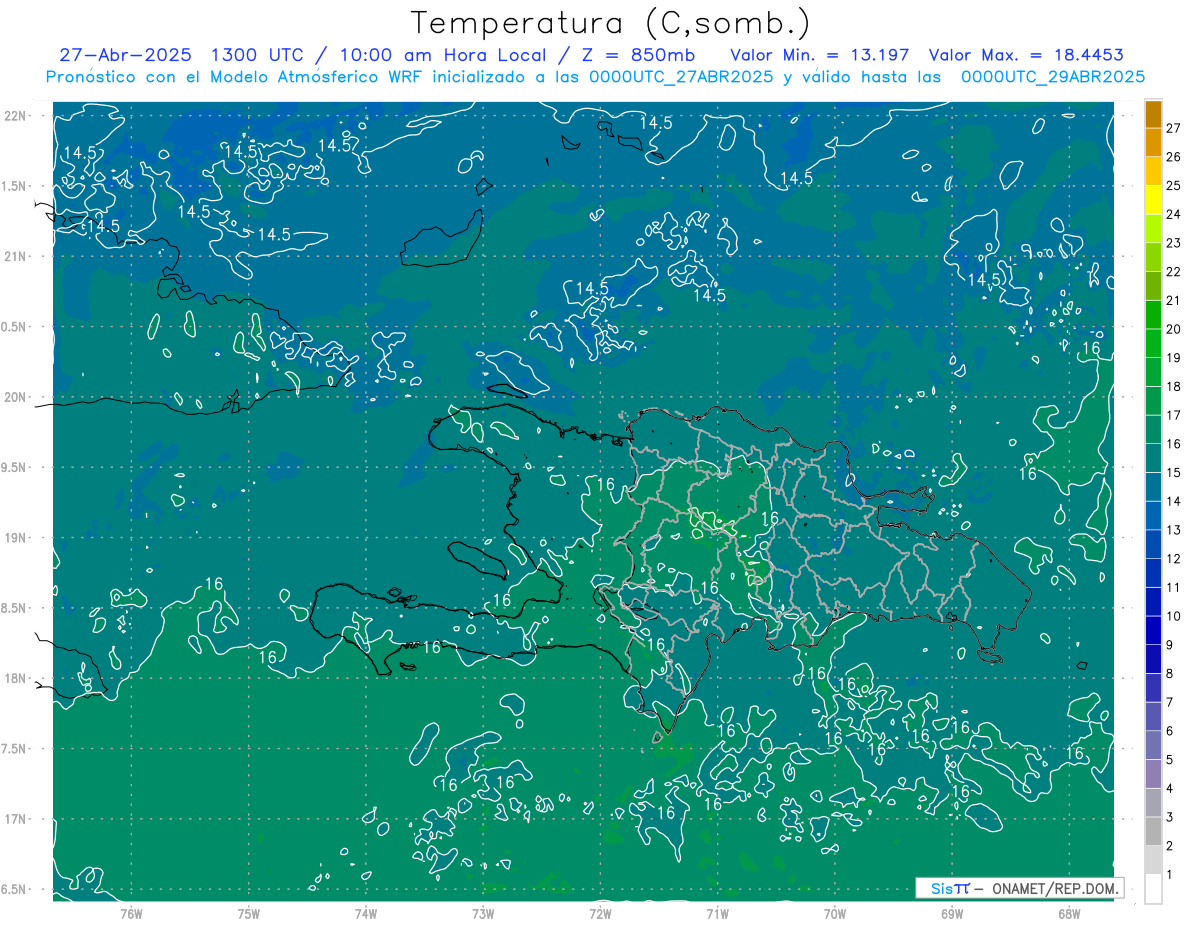Click the orange swatch above scale label 27
This screenshot has height=927, width=1200.
point(1153,114)
